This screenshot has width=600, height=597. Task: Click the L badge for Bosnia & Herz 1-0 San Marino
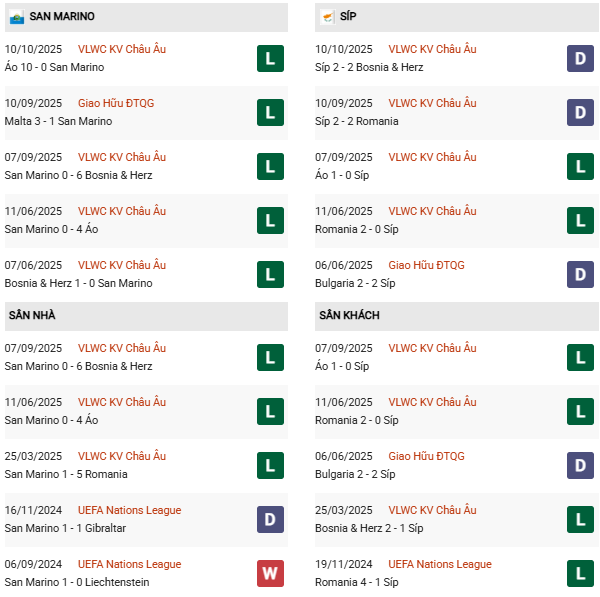click(x=270, y=275)
